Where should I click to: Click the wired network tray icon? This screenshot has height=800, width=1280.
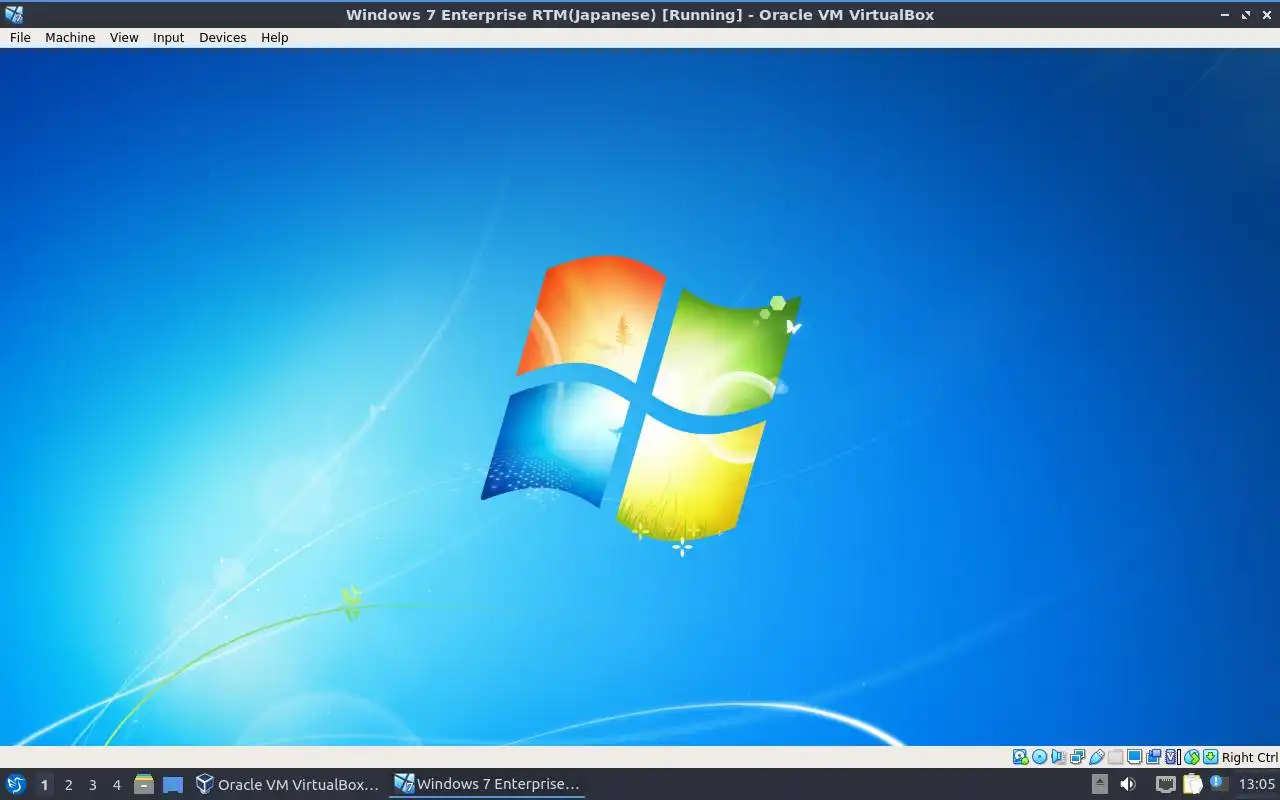(x=1165, y=784)
